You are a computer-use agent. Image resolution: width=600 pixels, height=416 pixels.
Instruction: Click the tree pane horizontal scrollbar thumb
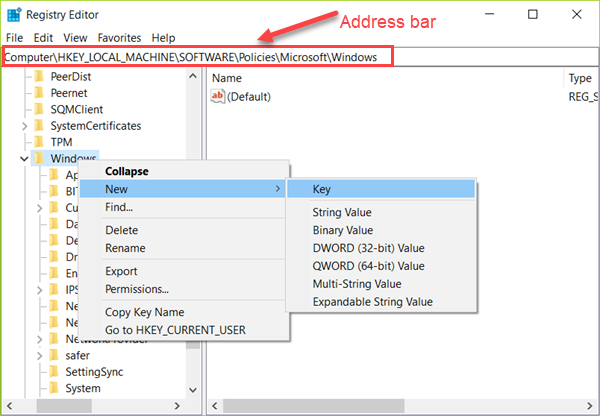point(64,406)
